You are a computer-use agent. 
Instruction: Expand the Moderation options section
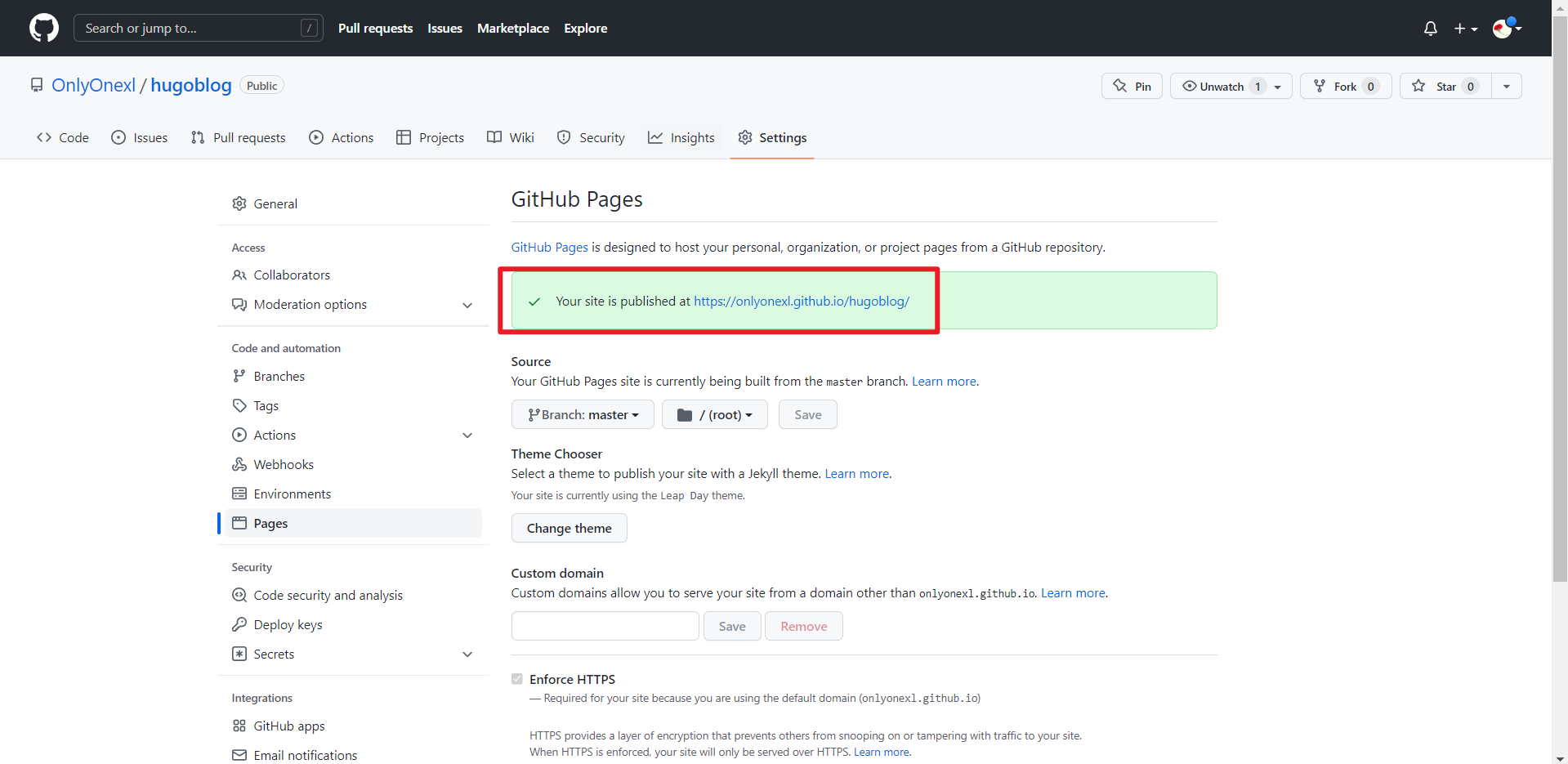[x=467, y=305]
